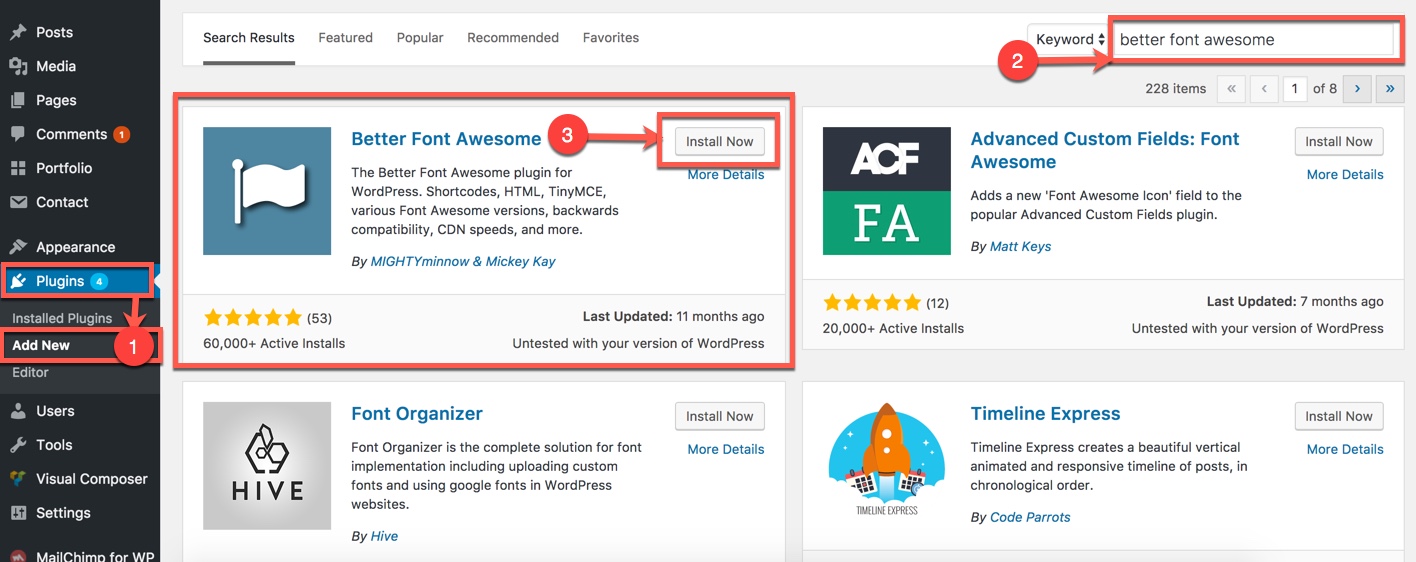This screenshot has height=562, width=1416.
Task: Open the Font Organizer title link
Action: pyautogui.click(x=417, y=414)
